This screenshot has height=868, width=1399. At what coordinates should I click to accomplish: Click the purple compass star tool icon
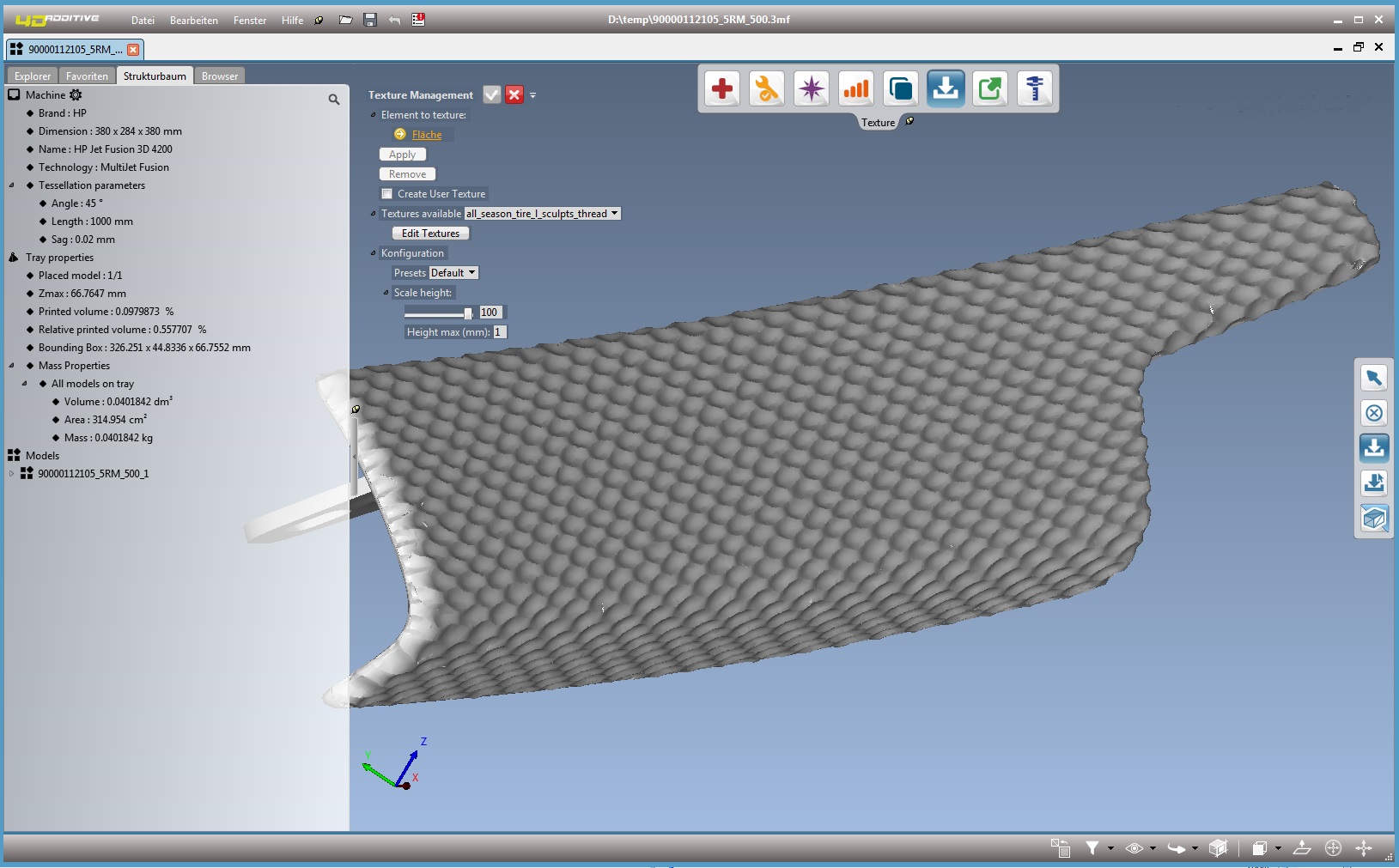(x=812, y=88)
